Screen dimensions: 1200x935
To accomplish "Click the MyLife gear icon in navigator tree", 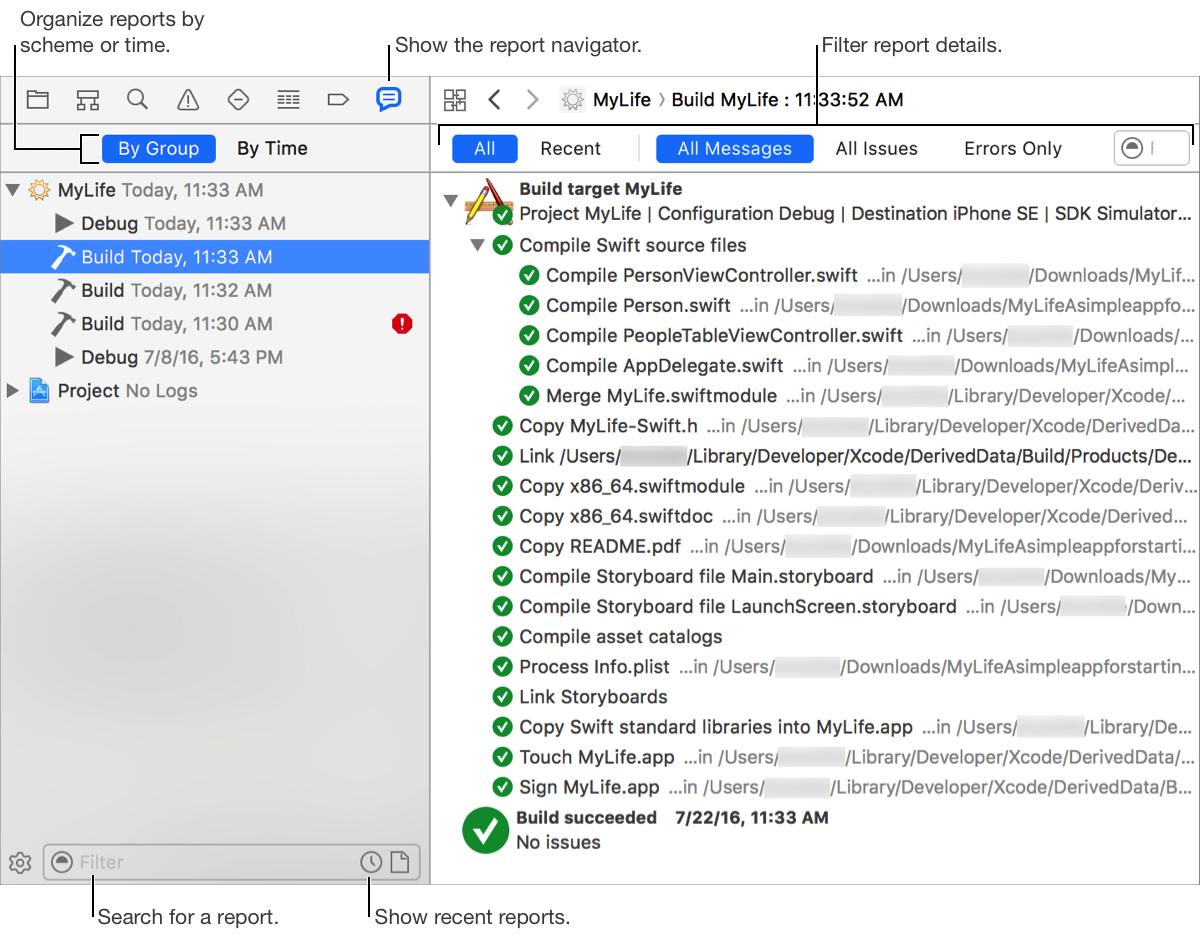I will 39,189.
